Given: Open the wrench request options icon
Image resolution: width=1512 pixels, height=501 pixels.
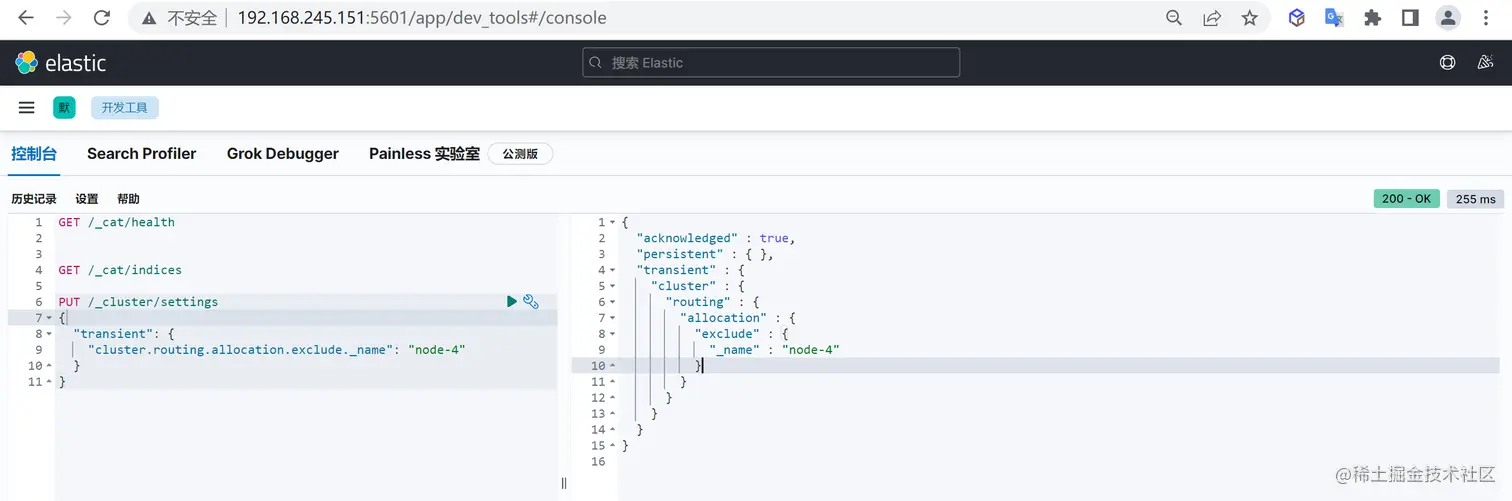Looking at the screenshot, I should 531,301.
